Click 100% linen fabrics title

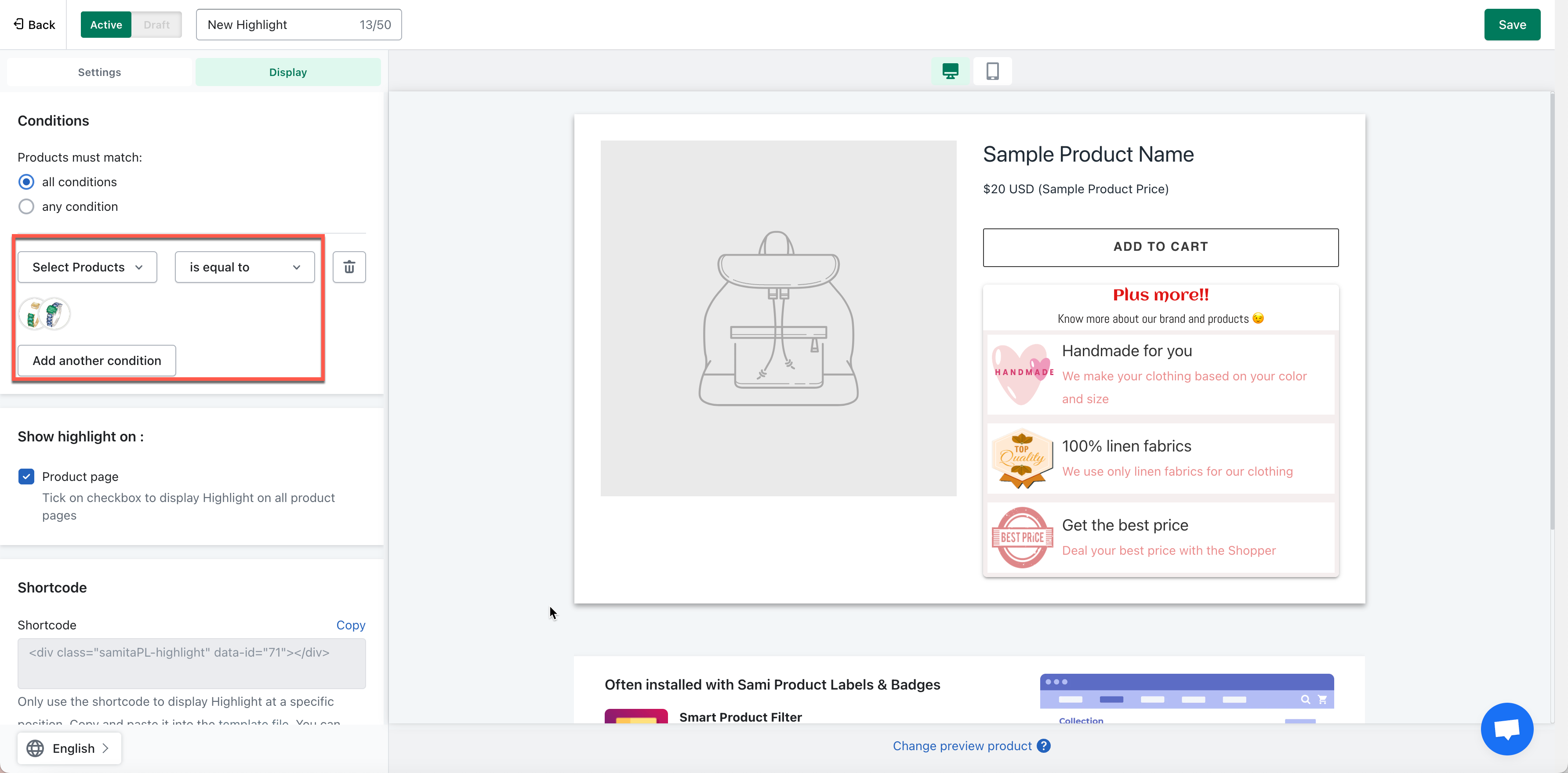coord(1127,446)
